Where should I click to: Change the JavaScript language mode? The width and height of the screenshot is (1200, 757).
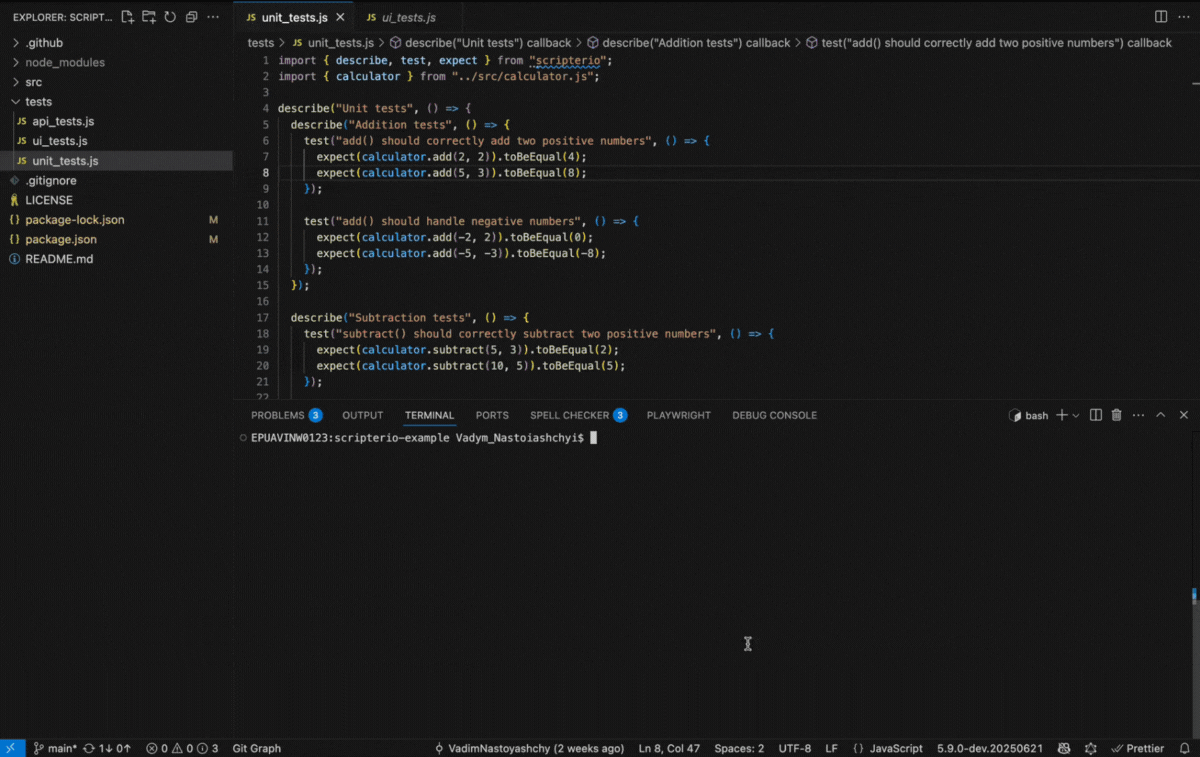click(x=888, y=748)
